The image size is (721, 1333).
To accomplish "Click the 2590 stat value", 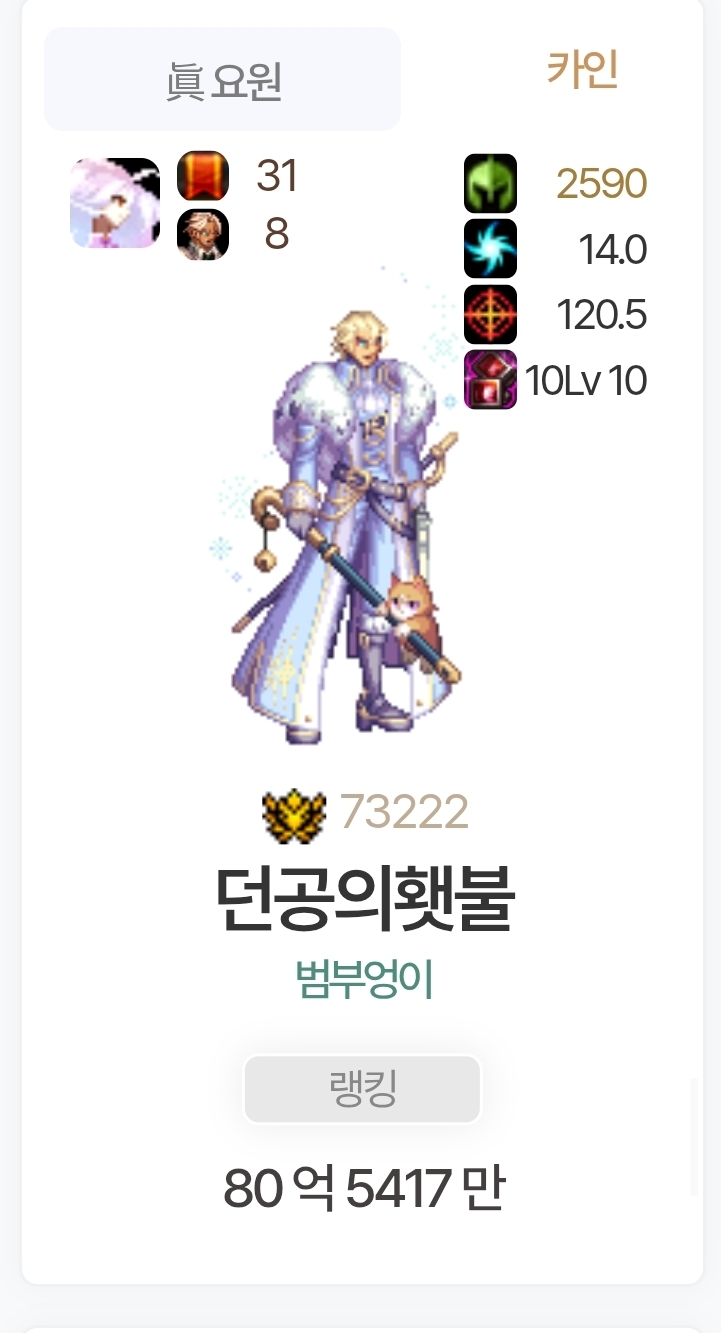I will point(601,184).
